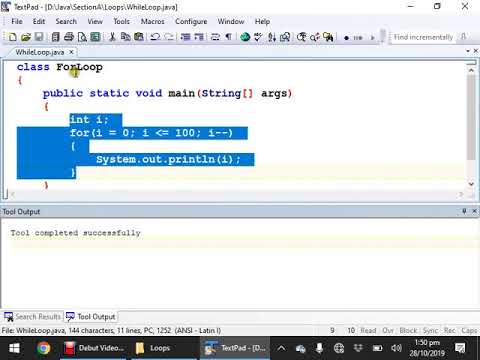This screenshot has width=480, height=360.
Task: Click the Redo arrow icon
Action: [x=169, y=37]
